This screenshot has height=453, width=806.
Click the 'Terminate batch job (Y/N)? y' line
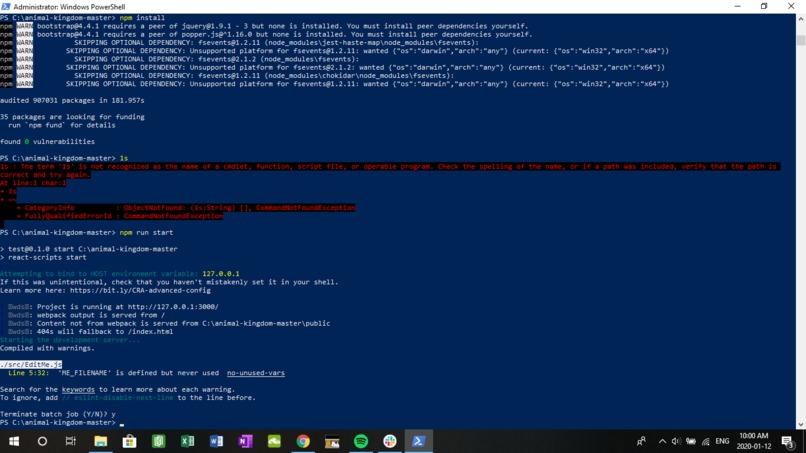click(x=58, y=414)
